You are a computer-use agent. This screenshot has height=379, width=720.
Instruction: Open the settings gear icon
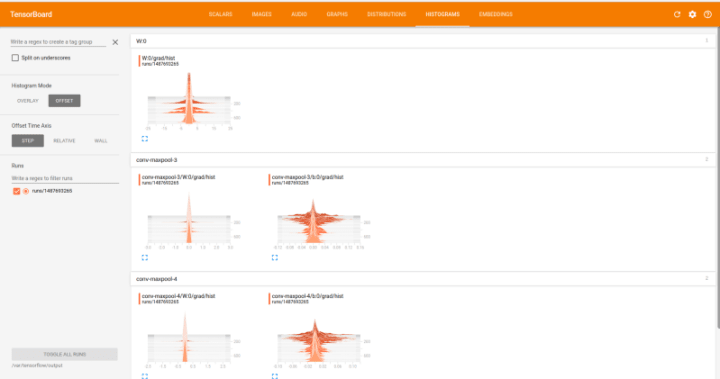pyautogui.click(x=692, y=14)
